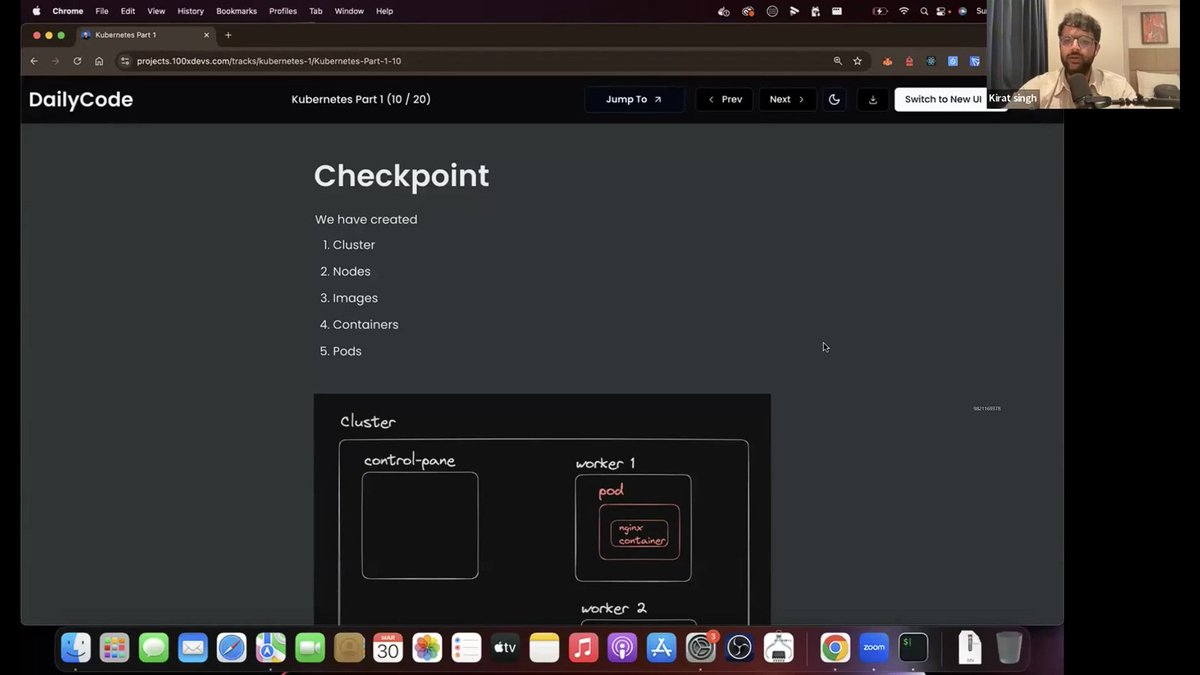The height and width of the screenshot is (675, 1200).
Task: Click the battery status icon
Action: (x=880, y=11)
